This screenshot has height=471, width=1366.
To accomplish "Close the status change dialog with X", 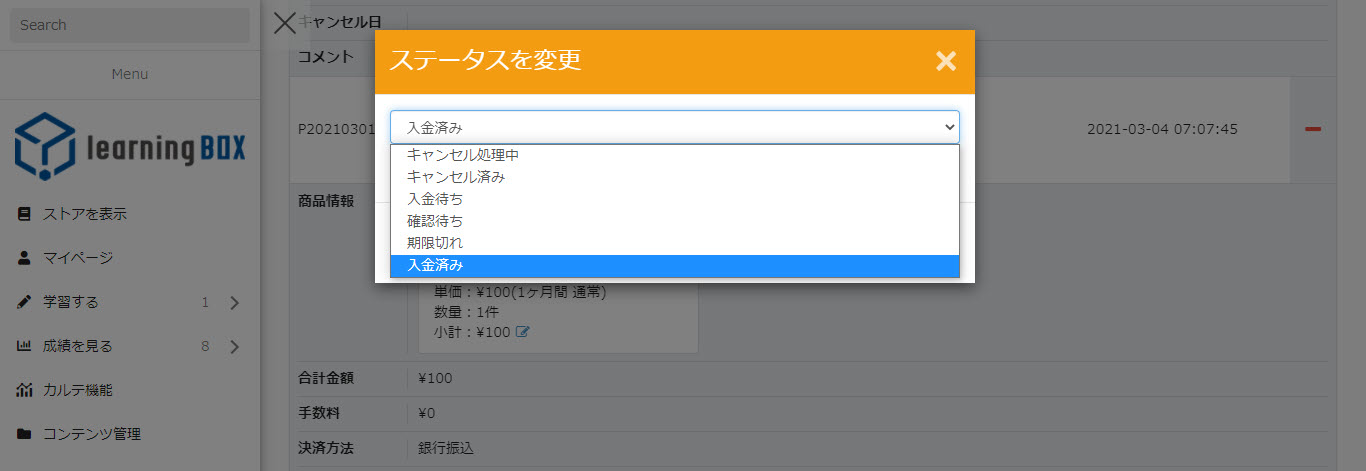I will [945, 61].
